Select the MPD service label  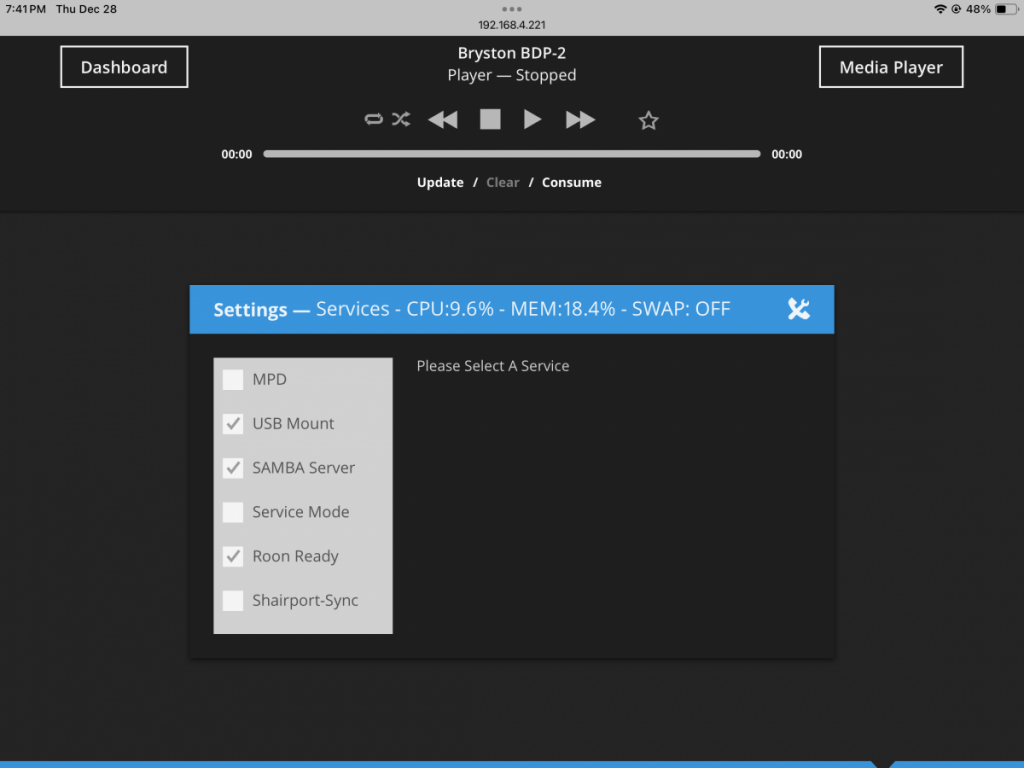[x=269, y=379]
